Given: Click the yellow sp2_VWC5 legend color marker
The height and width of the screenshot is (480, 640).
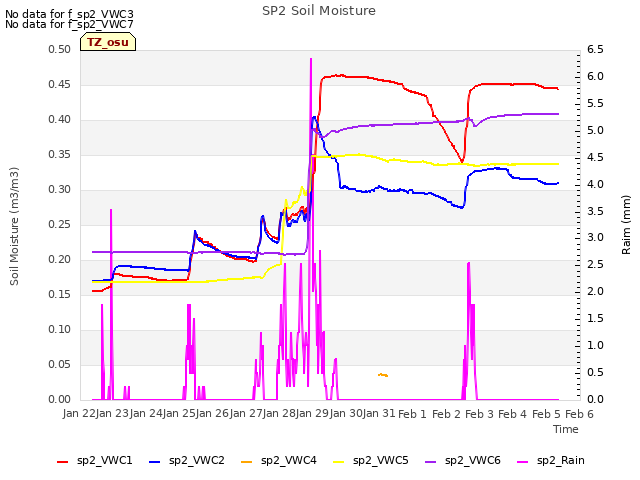Looking at the screenshot, I should [x=338, y=462].
